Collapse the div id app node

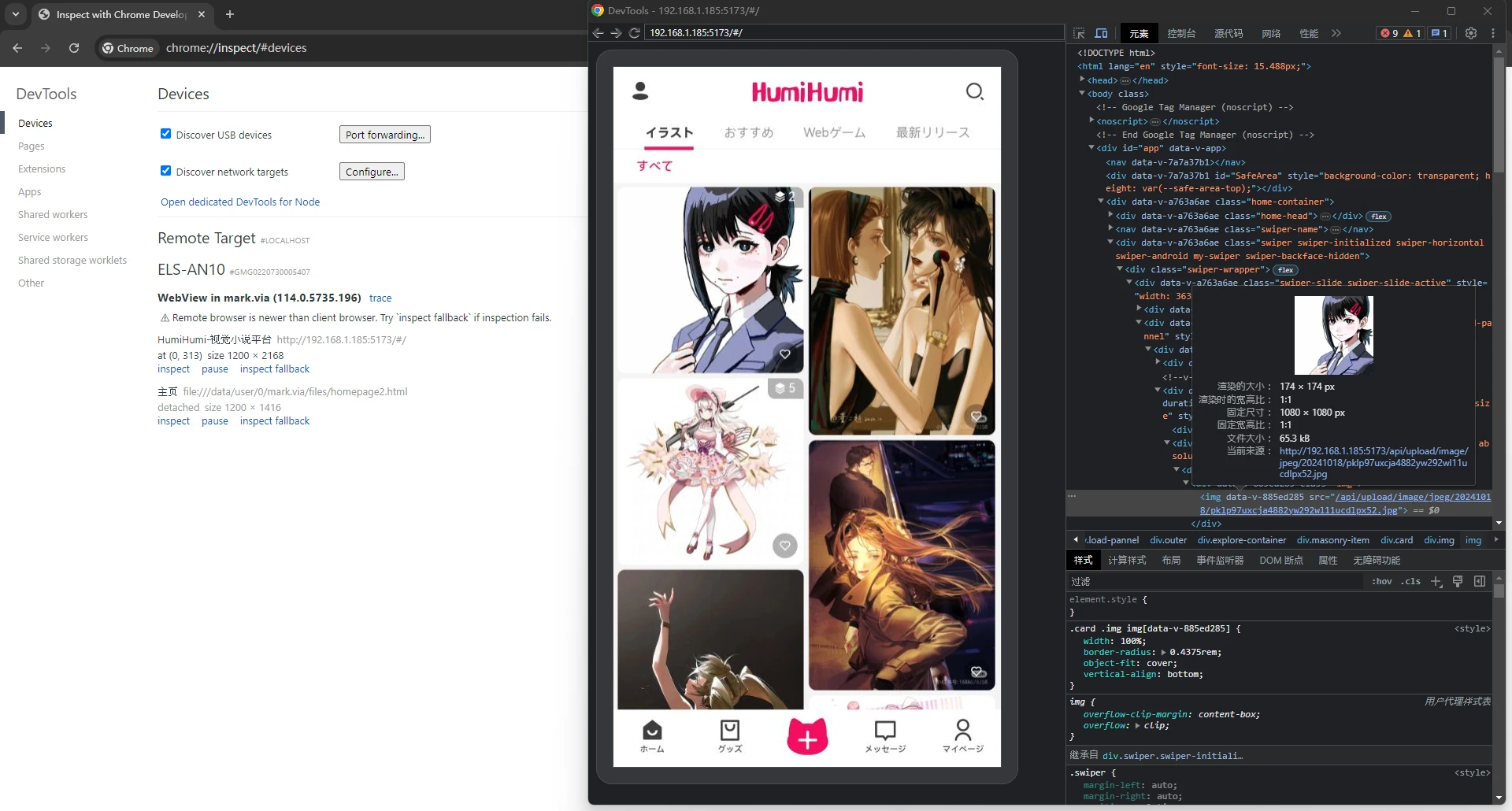(1091, 148)
